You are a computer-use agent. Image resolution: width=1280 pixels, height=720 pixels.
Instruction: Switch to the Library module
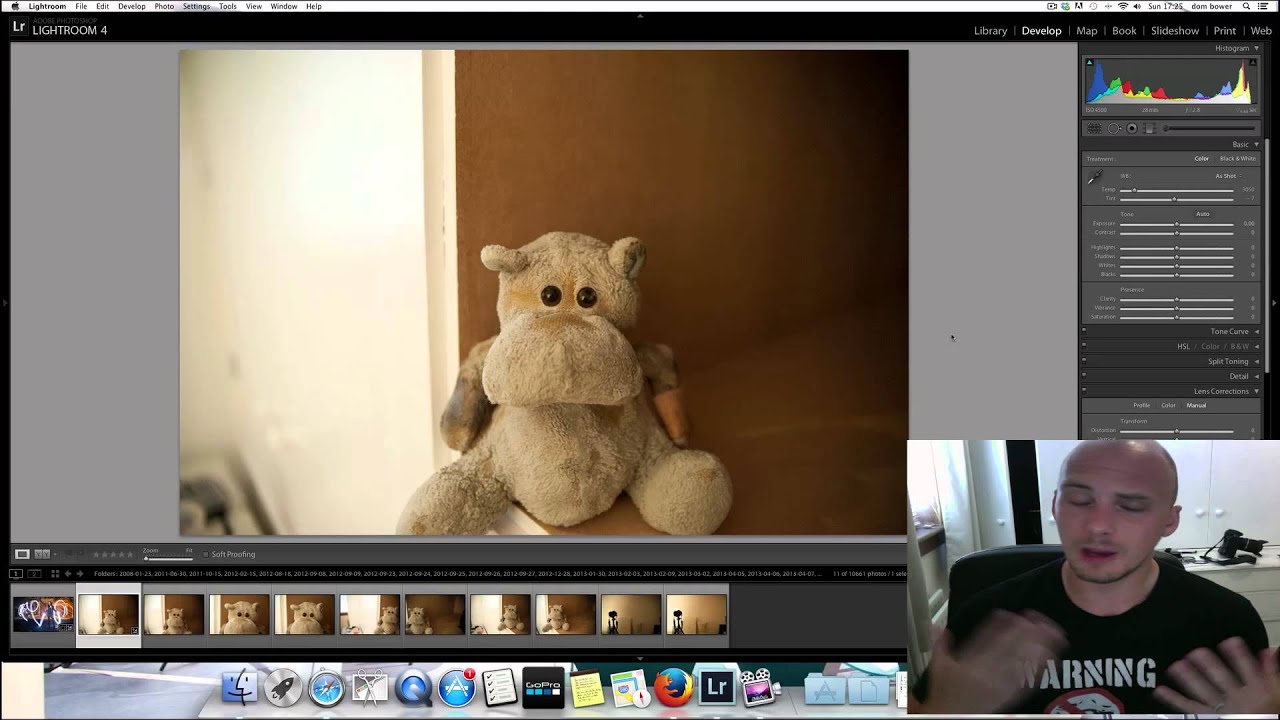tap(990, 31)
